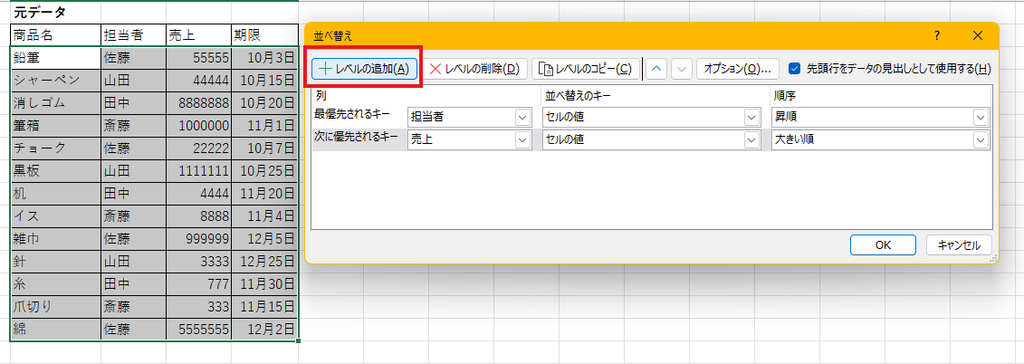Click the レベルのコピー button
This screenshot has width=1024, height=364.
click(x=585, y=68)
